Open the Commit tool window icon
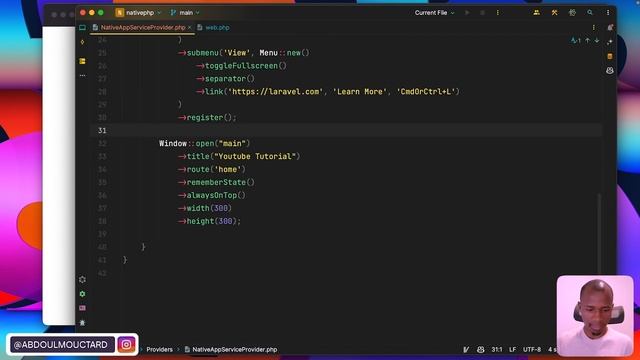 click(x=82, y=42)
